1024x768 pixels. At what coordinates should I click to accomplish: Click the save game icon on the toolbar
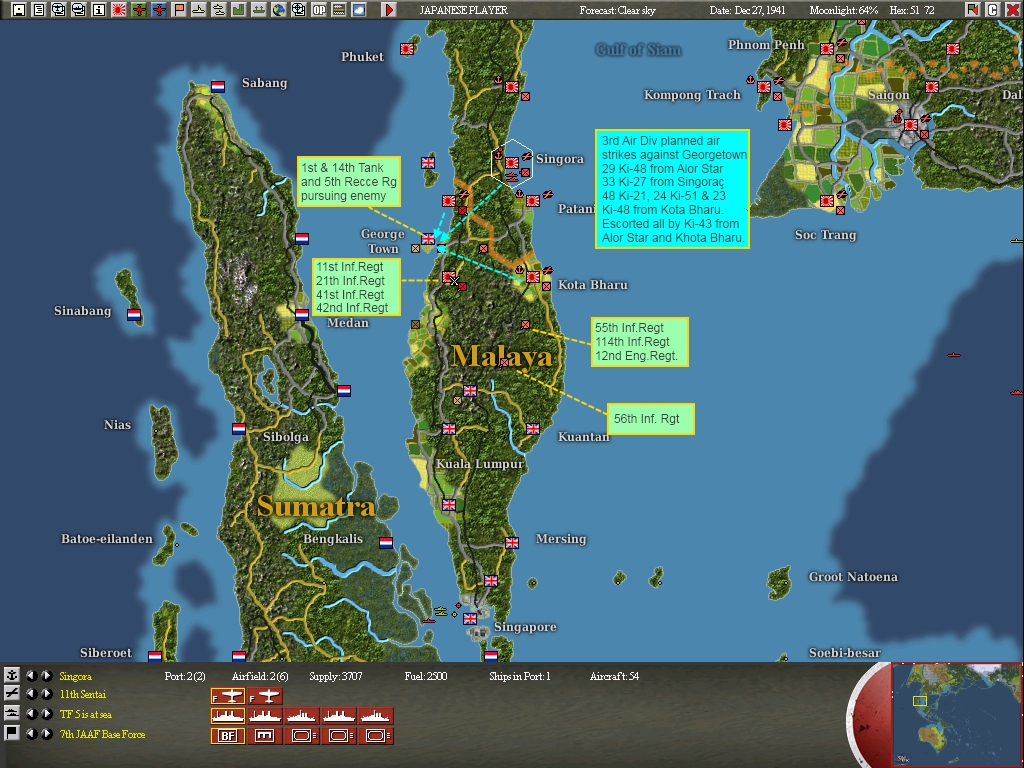point(19,9)
